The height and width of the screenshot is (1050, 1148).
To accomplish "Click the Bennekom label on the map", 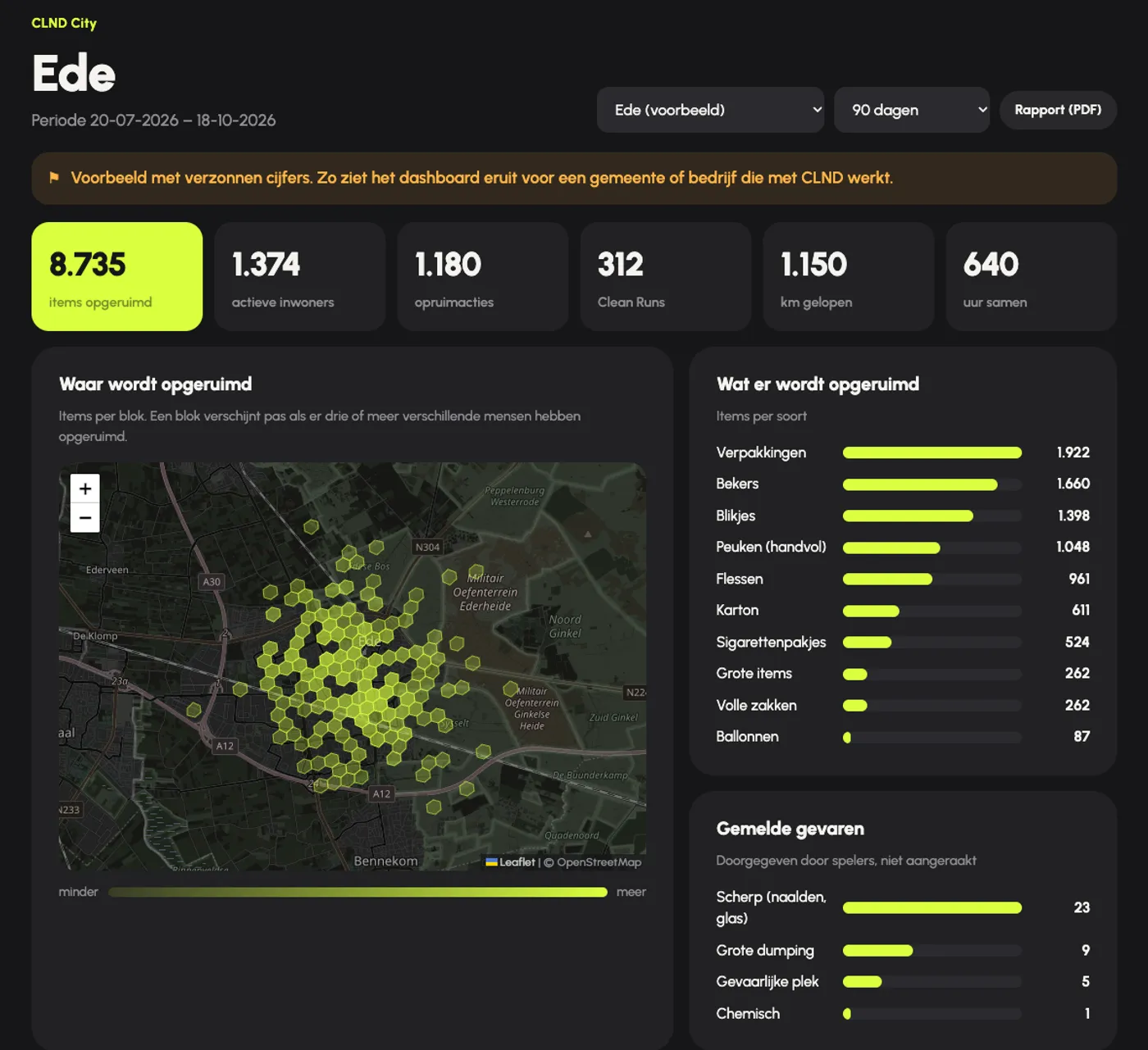I will (385, 861).
